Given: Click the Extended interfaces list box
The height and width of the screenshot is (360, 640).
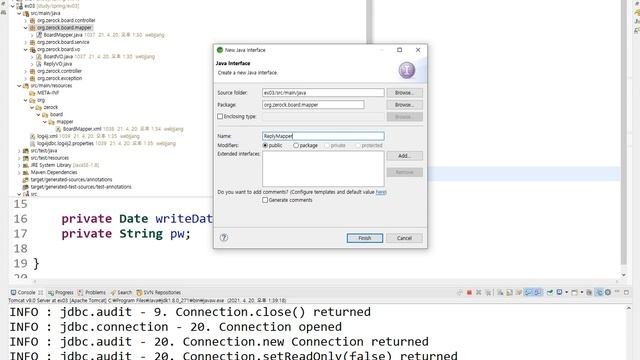Looking at the screenshot, I should [323, 169].
